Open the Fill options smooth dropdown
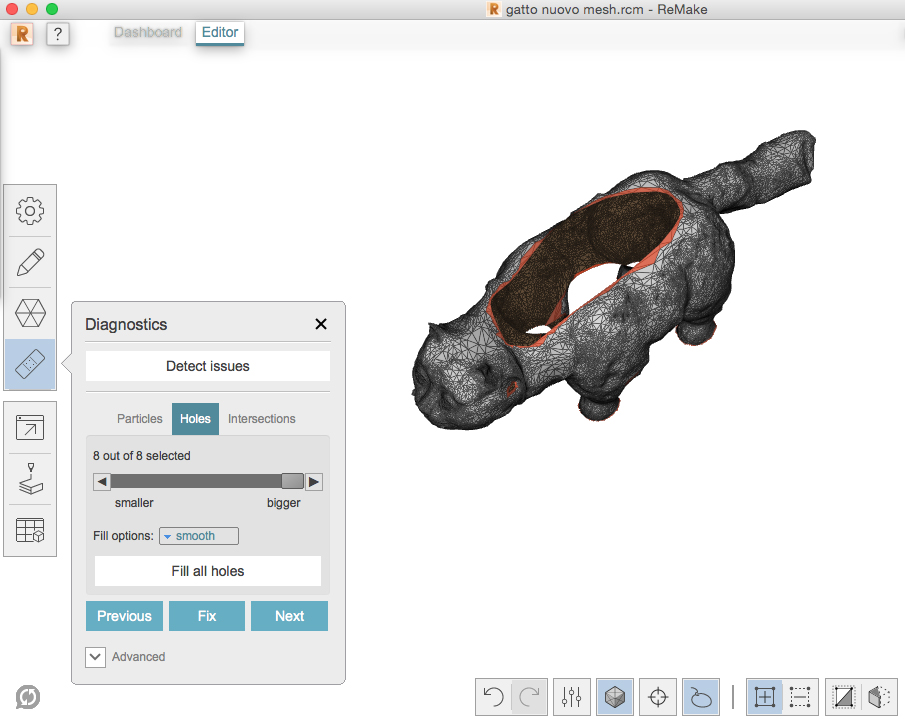The height and width of the screenshot is (719, 905). coord(199,536)
